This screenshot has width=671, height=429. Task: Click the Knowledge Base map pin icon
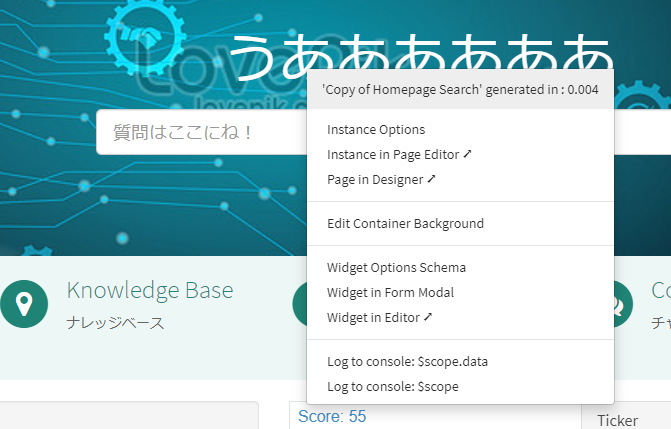[x=24, y=304]
